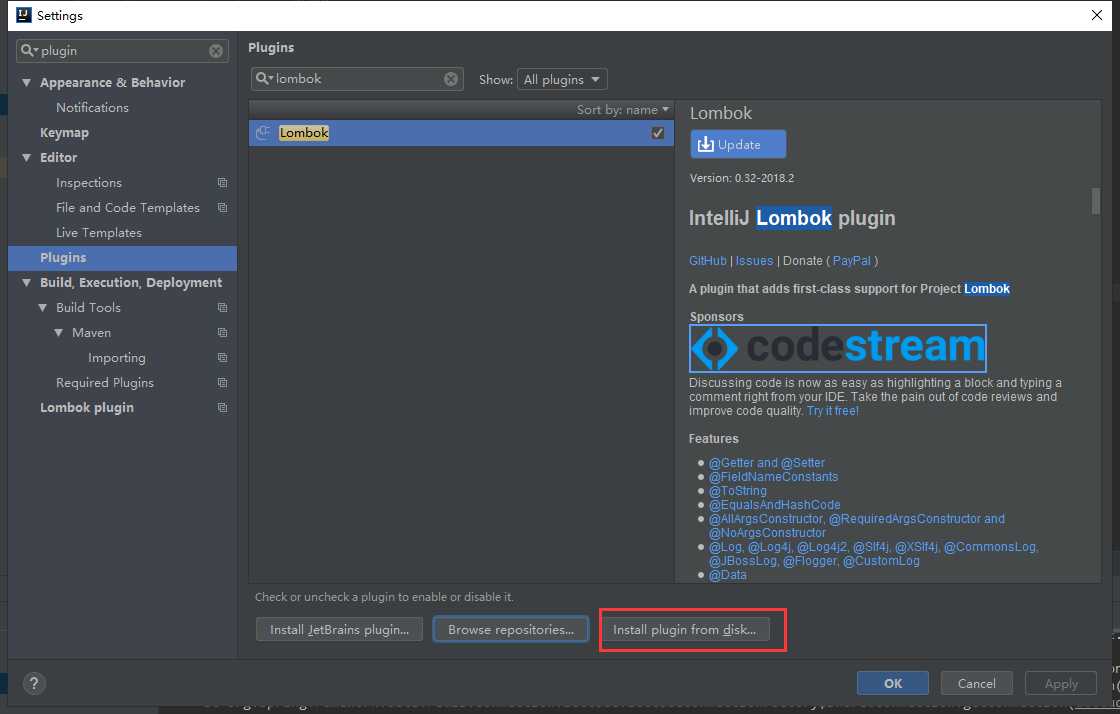Select the Lombok row in plugin list
This screenshot has width=1120, height=714.
point(461,133)
